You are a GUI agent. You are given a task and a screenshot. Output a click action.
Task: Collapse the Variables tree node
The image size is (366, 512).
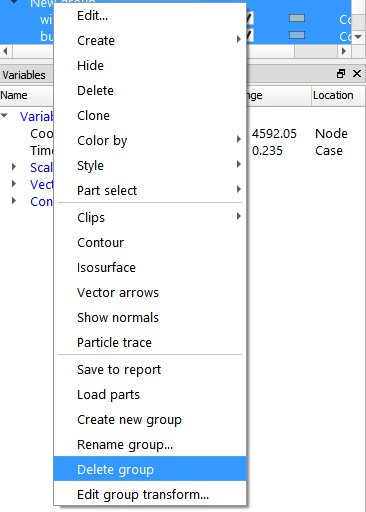pyautogui.click(x=4, y=116)
